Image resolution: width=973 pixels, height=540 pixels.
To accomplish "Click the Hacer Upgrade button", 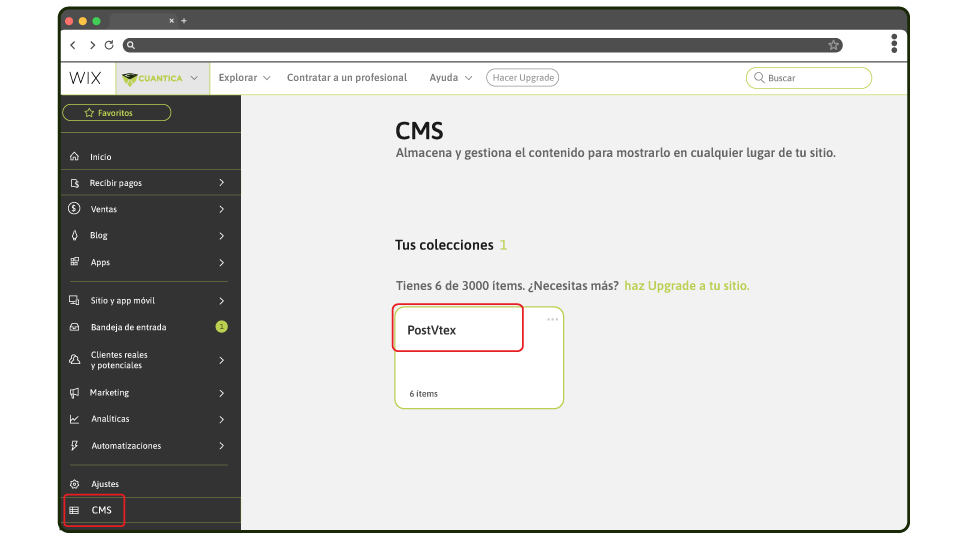I will point(522,78).
